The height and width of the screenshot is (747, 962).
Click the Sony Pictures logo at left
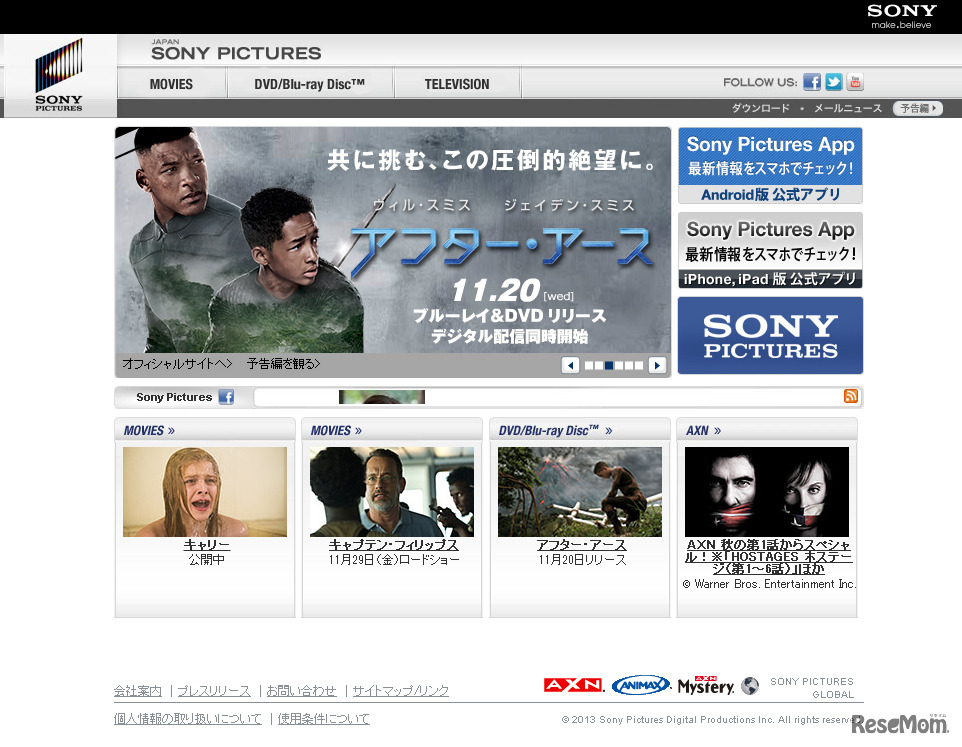59,75
